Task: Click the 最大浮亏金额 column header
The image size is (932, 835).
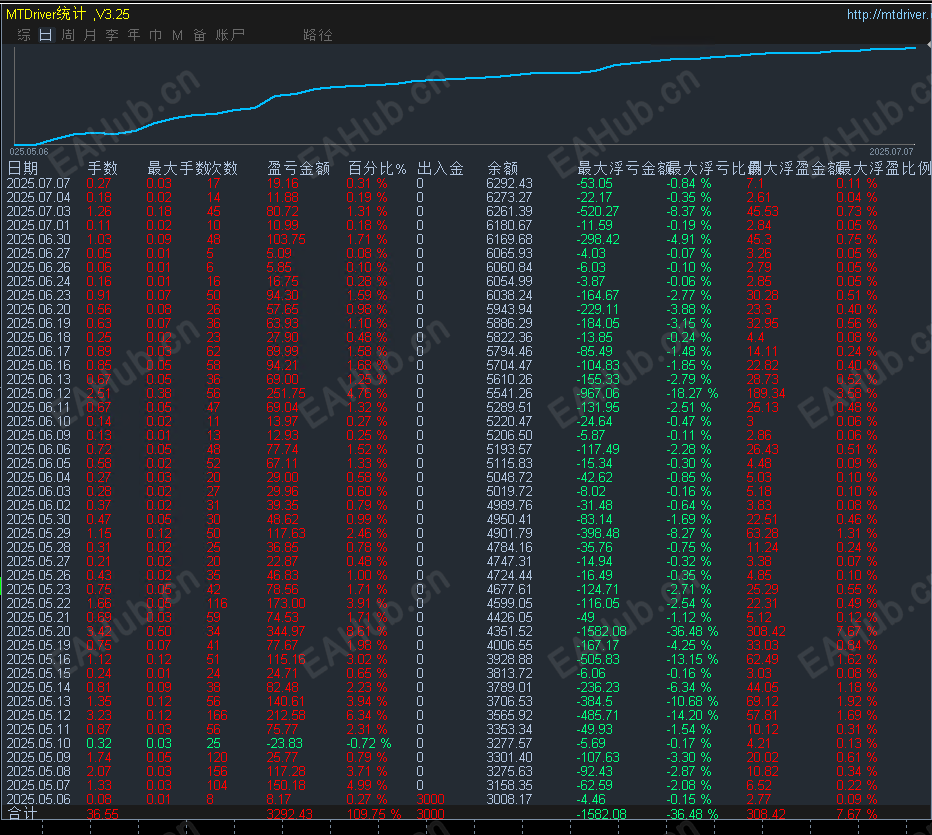Action: click(624, 168)
